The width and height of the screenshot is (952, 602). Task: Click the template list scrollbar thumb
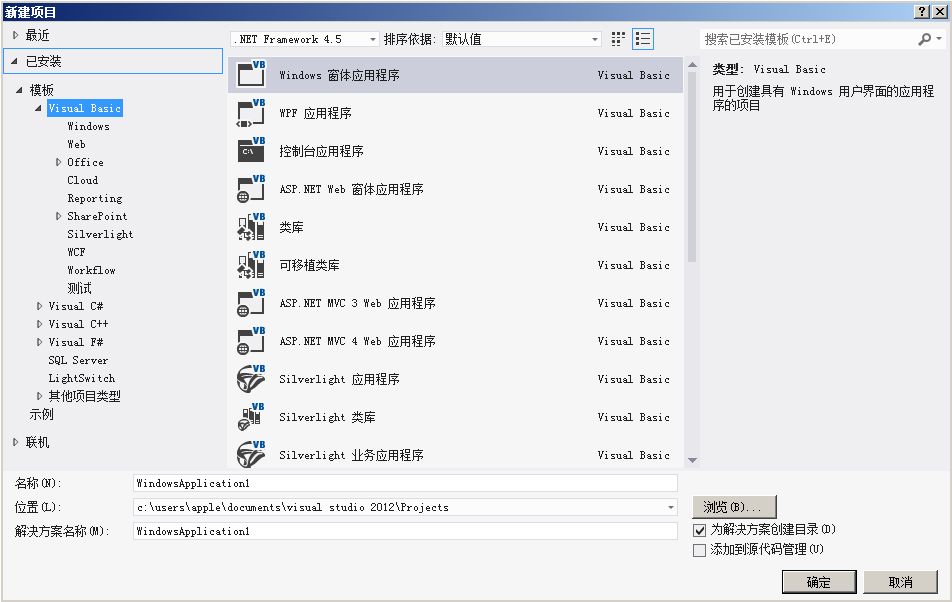[x=692, y=166]
